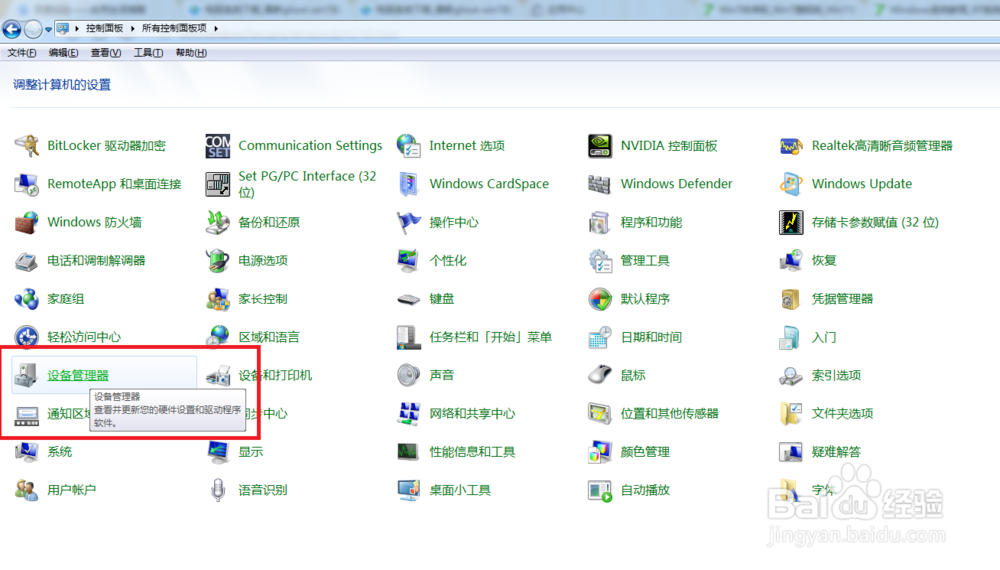Open Windows CardSpace icon
The width and height of the screenshot is (1000, 570).
pyautogui.click(x=408, y=184)
